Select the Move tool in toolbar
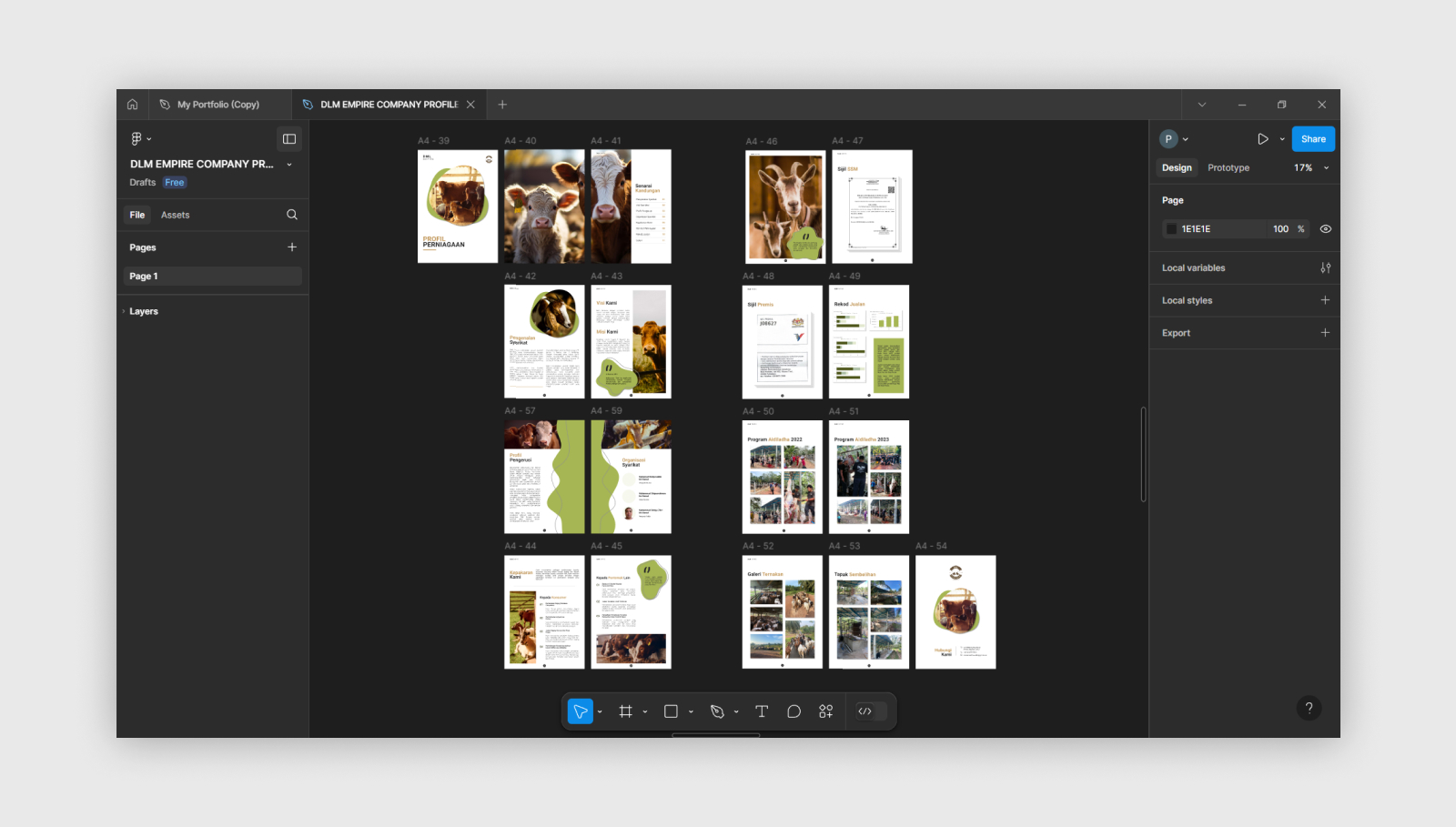The width and height of the screenshot is (1456, 827). 580,711
